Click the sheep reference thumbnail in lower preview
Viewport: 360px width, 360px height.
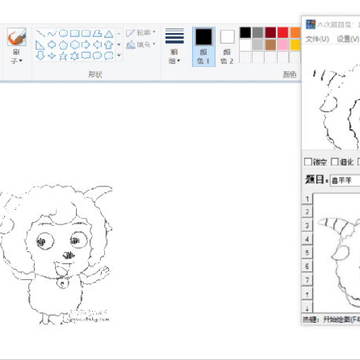pyautogui.click(x=337, y=253)
